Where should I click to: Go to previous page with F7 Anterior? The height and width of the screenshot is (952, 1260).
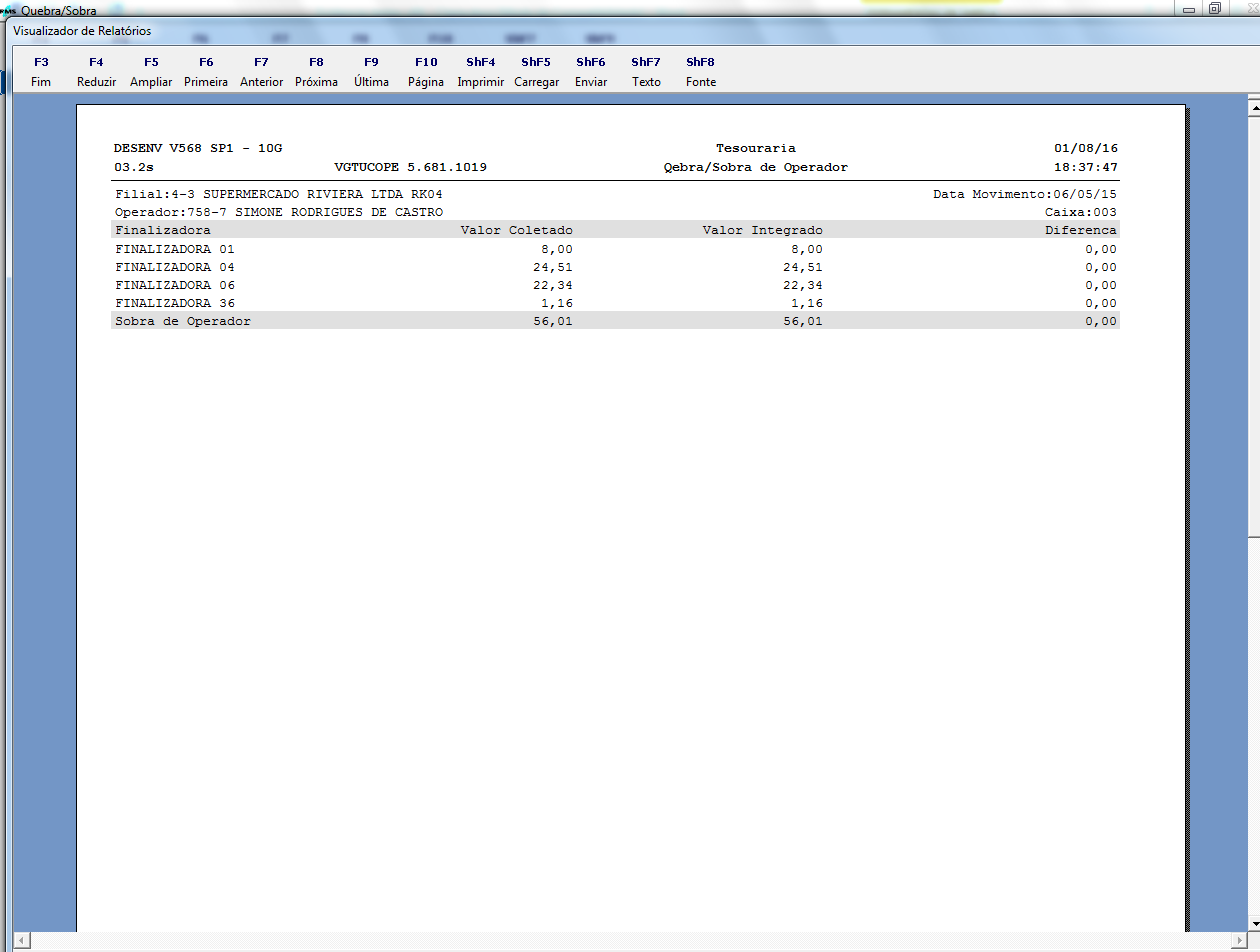(261, 72)
